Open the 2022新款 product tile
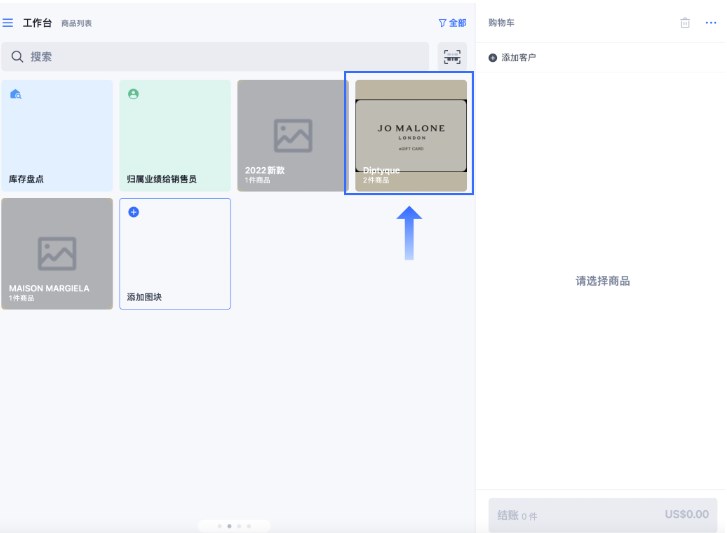This screenshot has height=533, width=727. (x=292, y=136)
